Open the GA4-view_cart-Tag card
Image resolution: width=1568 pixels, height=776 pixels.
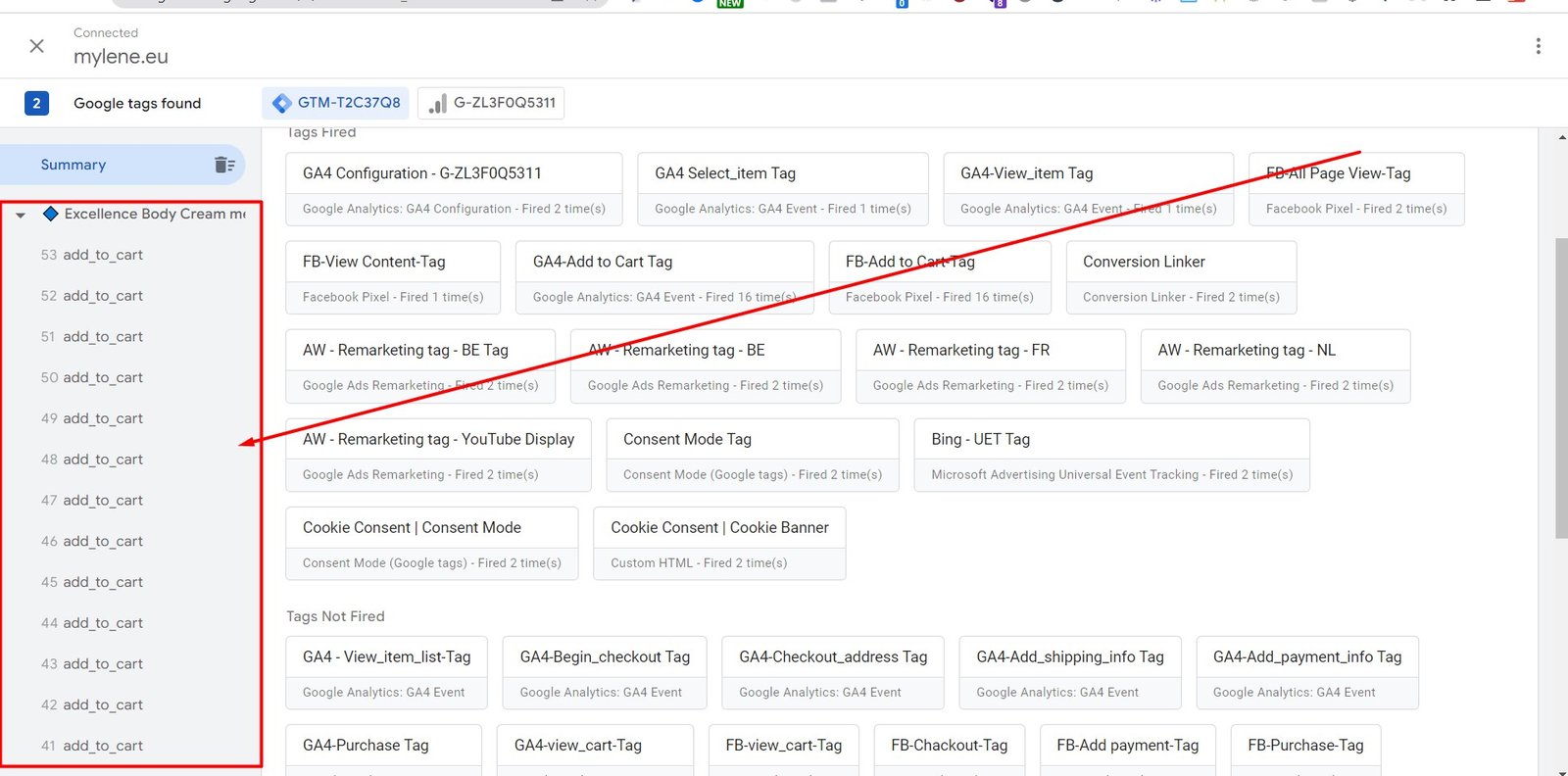[596, 751]
